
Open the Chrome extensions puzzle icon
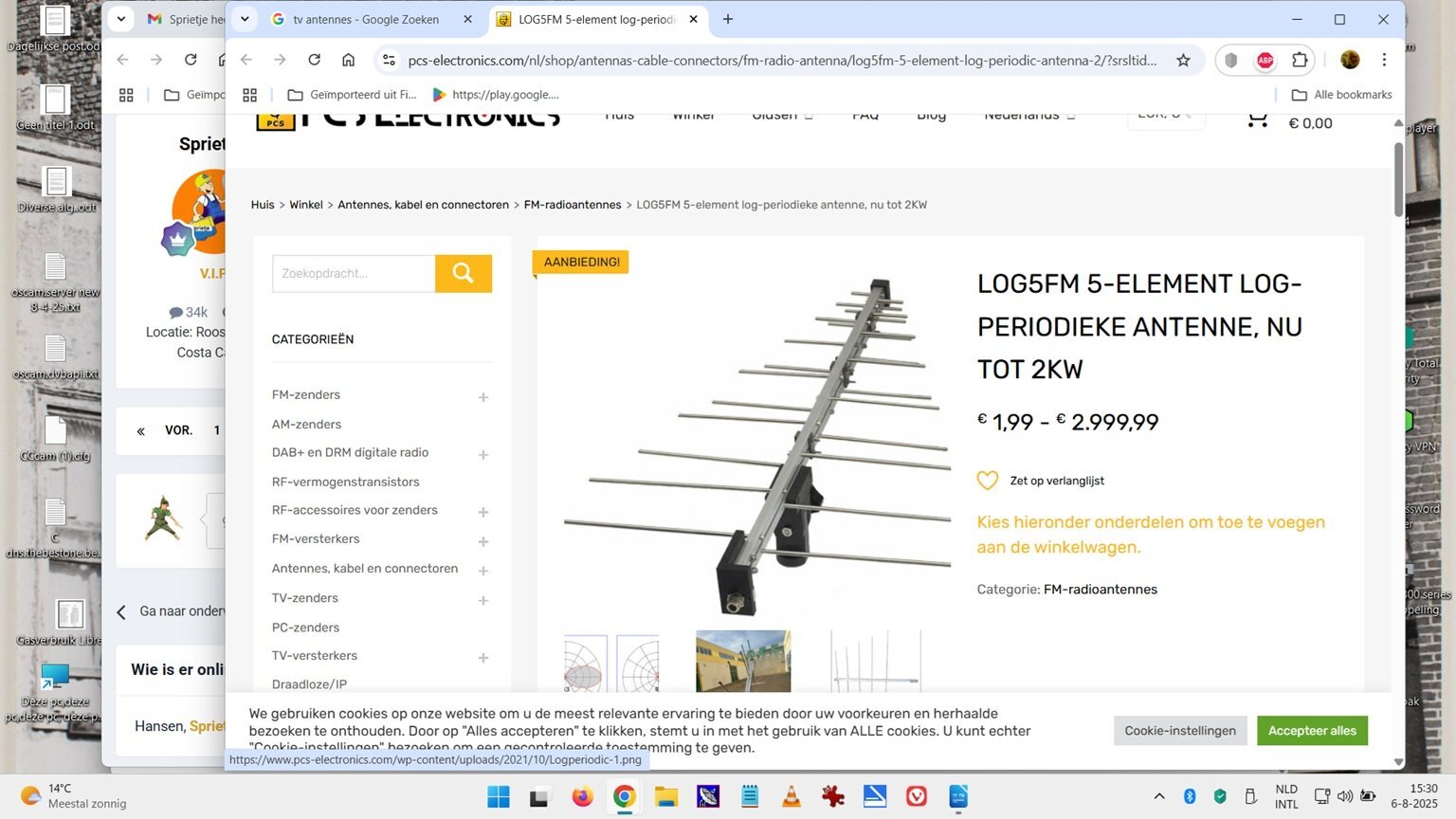point(1300,60)
